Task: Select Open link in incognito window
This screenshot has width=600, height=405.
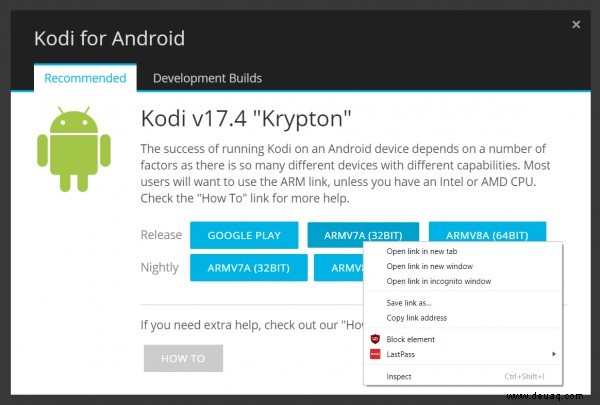Action: click(463, 281)
